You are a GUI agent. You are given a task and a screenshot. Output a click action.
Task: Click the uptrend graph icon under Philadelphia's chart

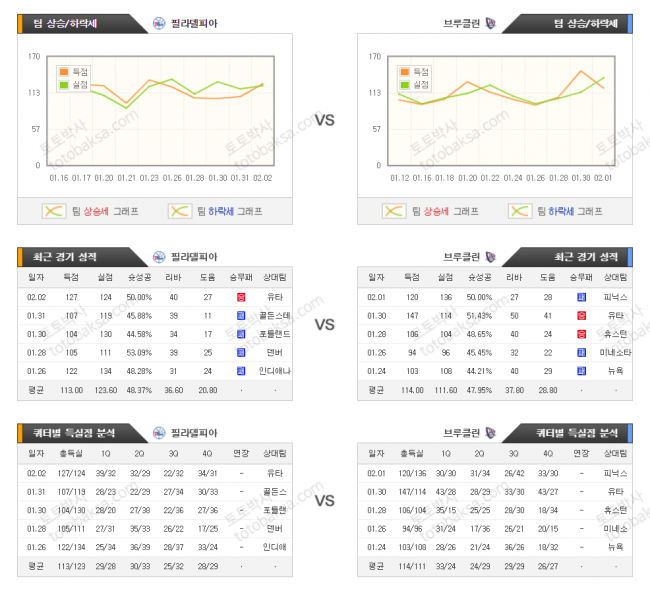53,211
